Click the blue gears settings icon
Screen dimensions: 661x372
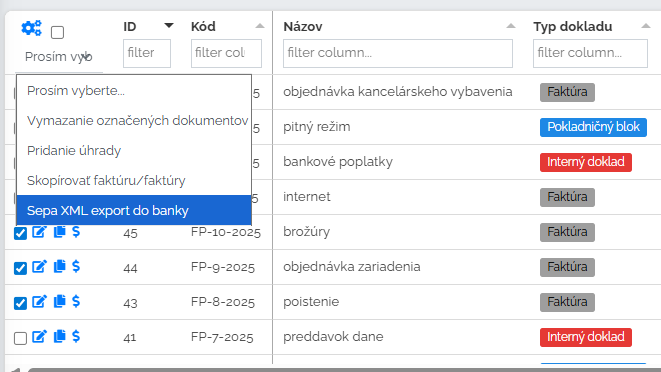pyautogui.click(x=32, y=28)
